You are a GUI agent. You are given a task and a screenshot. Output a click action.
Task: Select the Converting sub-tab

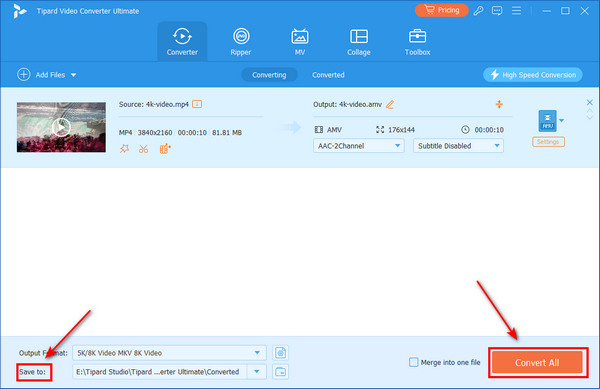coord(269,75)
